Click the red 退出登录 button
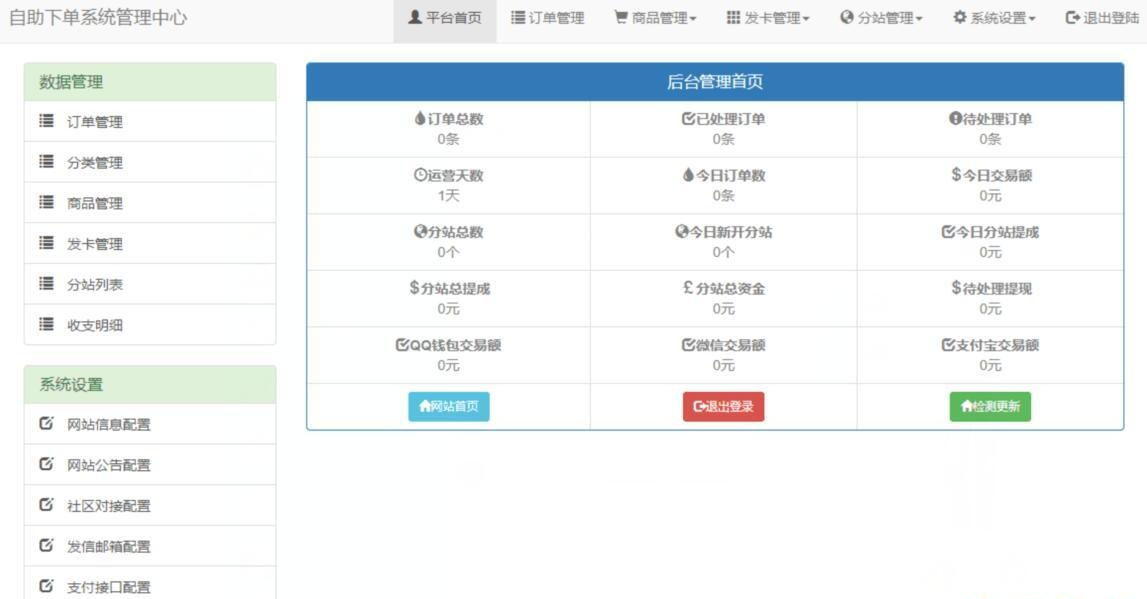1147x599 pixels. [723, 406]
